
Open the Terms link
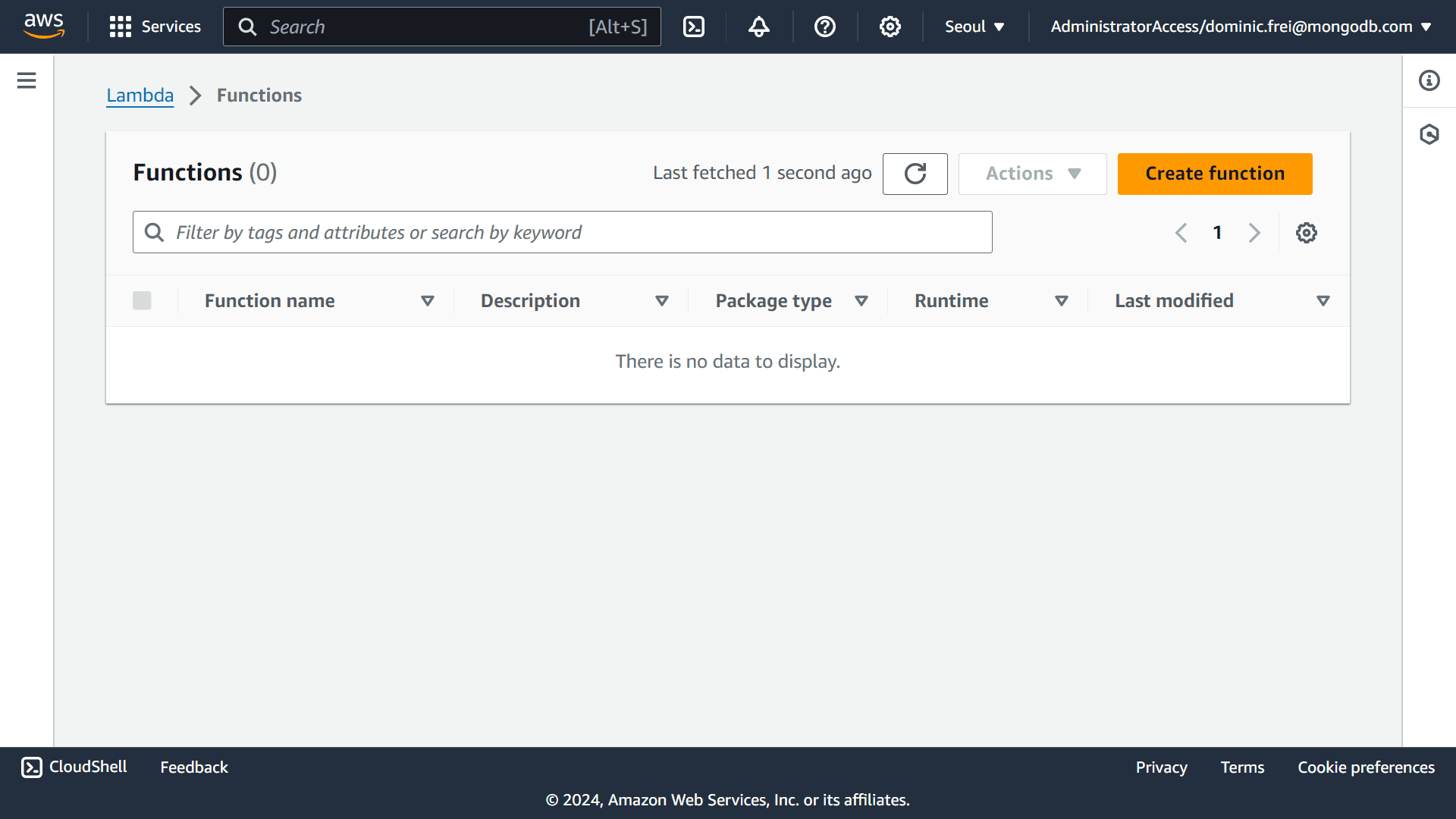(1242, 767)
